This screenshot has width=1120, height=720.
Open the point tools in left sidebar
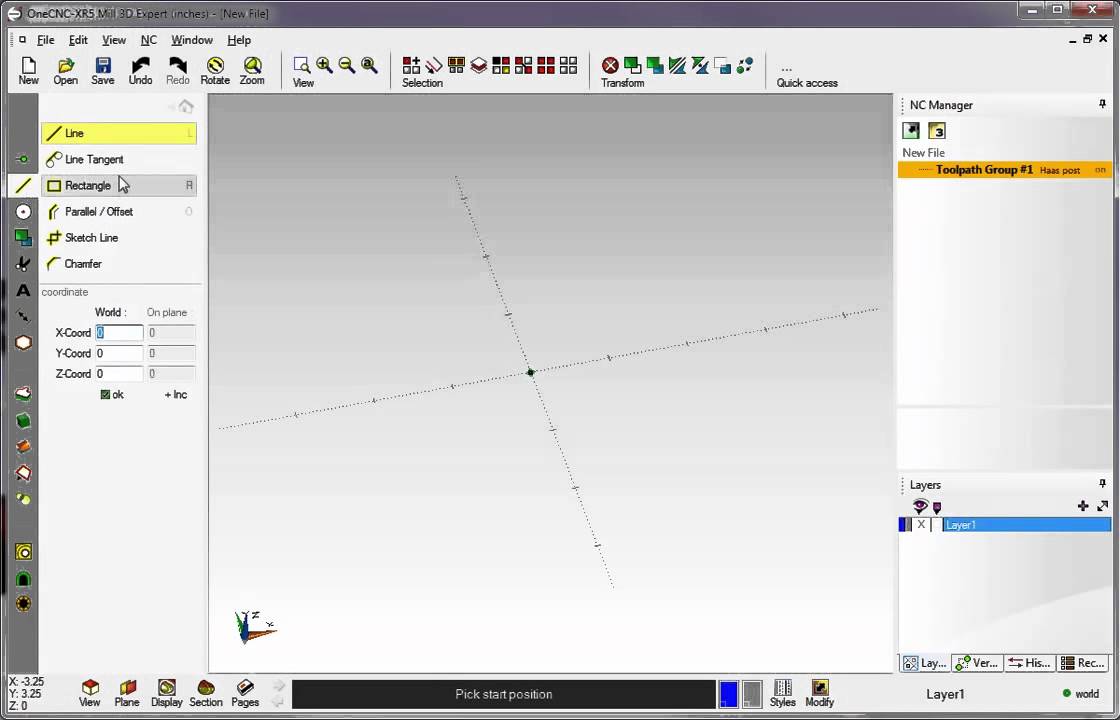(23, 159)
